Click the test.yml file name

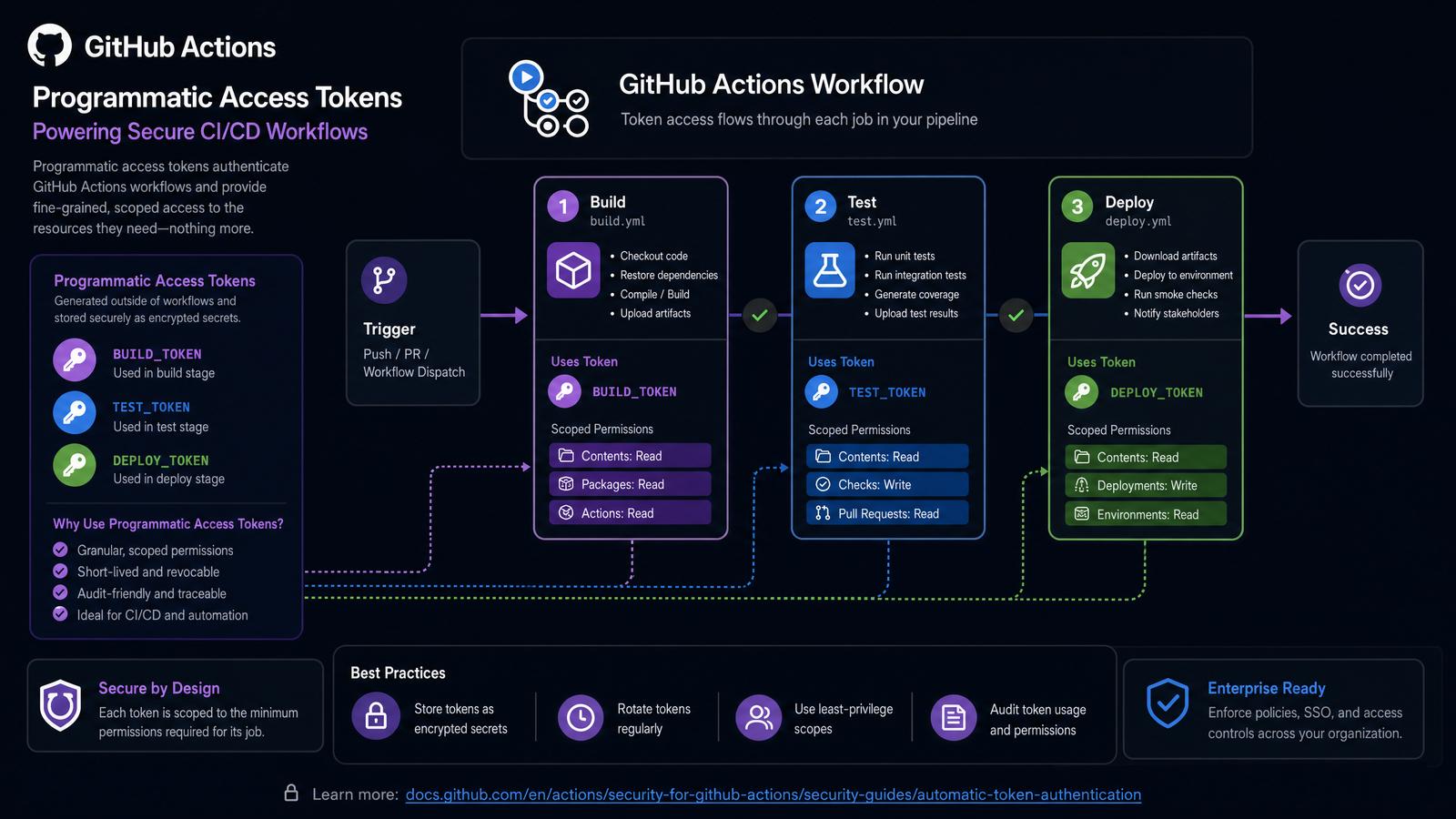(x=872, y=221)
